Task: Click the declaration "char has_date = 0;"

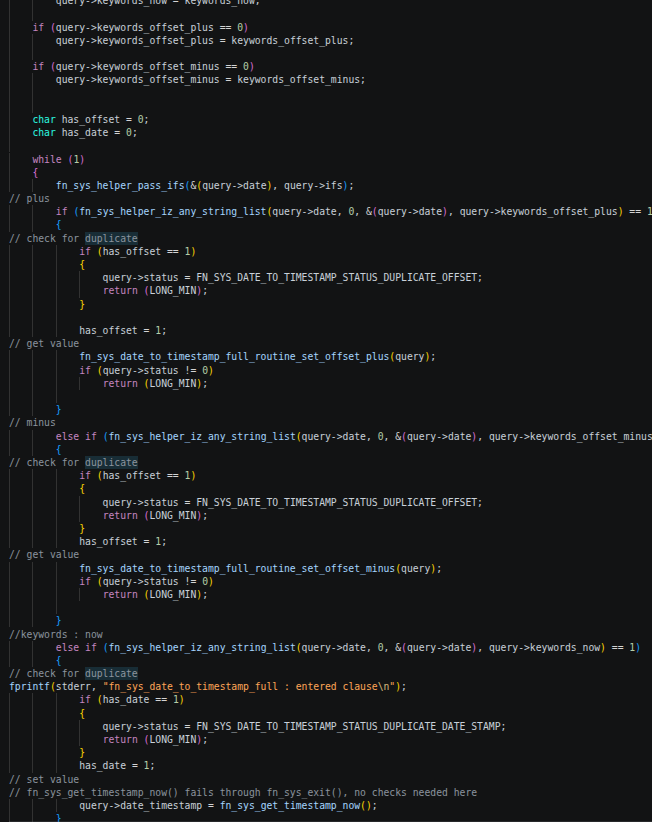Action: [x=84, y=133]
